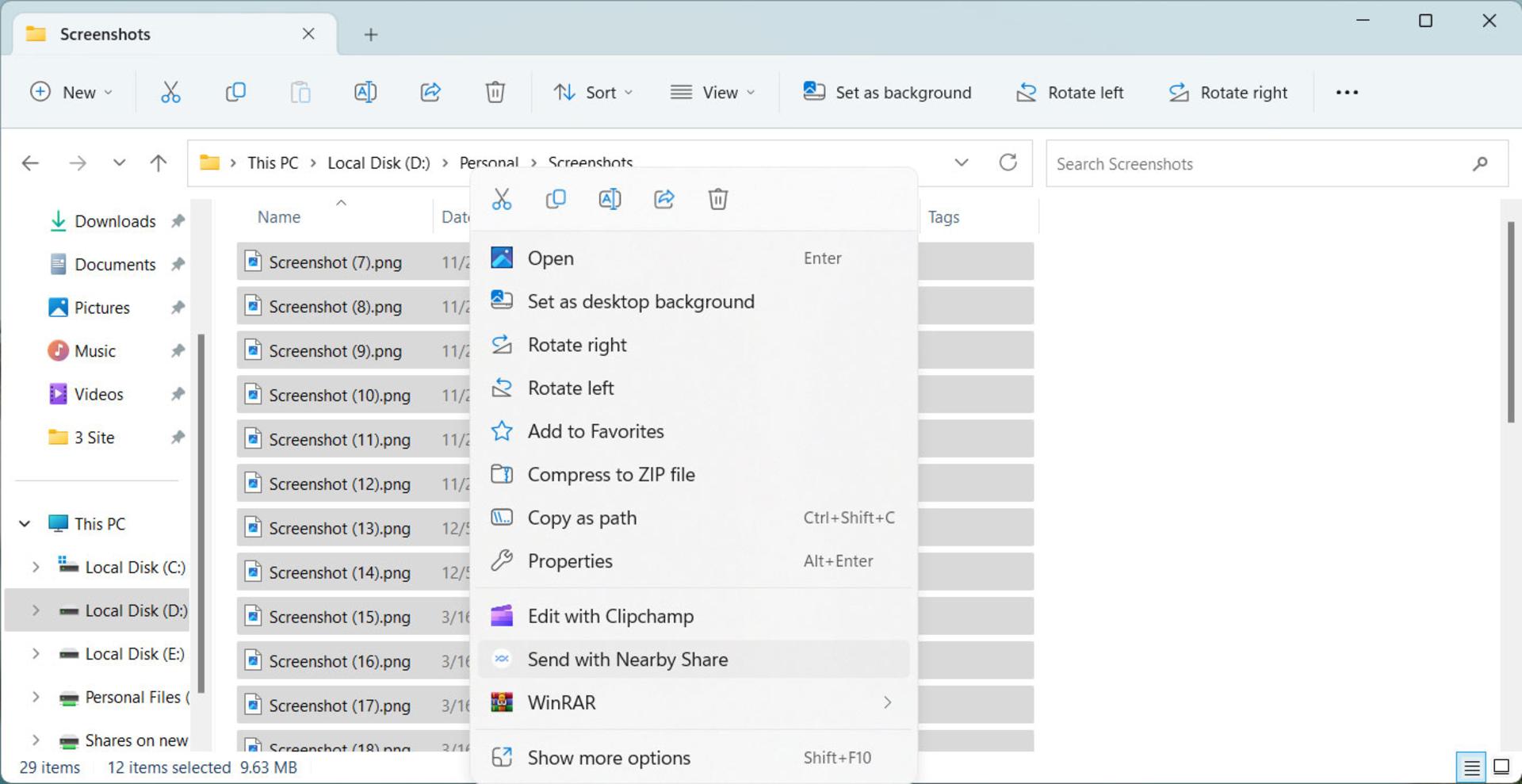Click the Copy icon in the context menu

(556, 199)
